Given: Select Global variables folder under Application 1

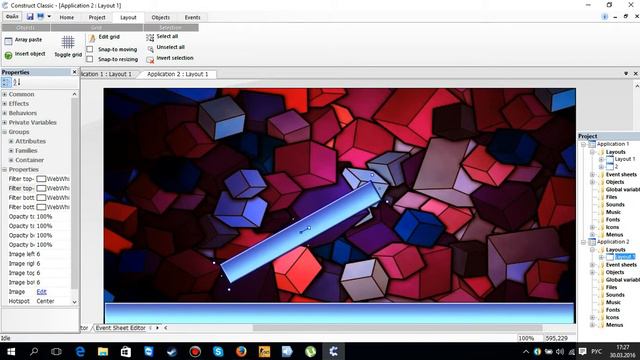Looking at the screenshot, I should coord(622,190).
